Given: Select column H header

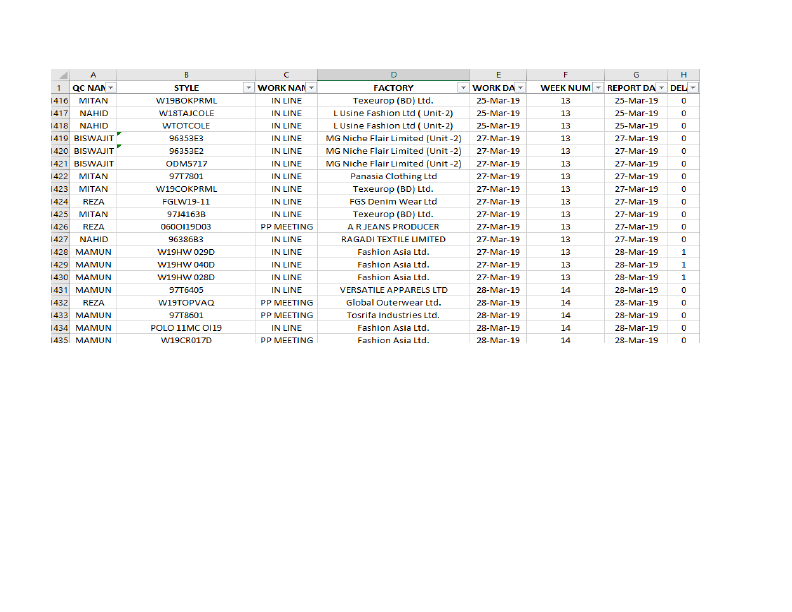Looking at the screenshot, I should [x=683, y=75].
